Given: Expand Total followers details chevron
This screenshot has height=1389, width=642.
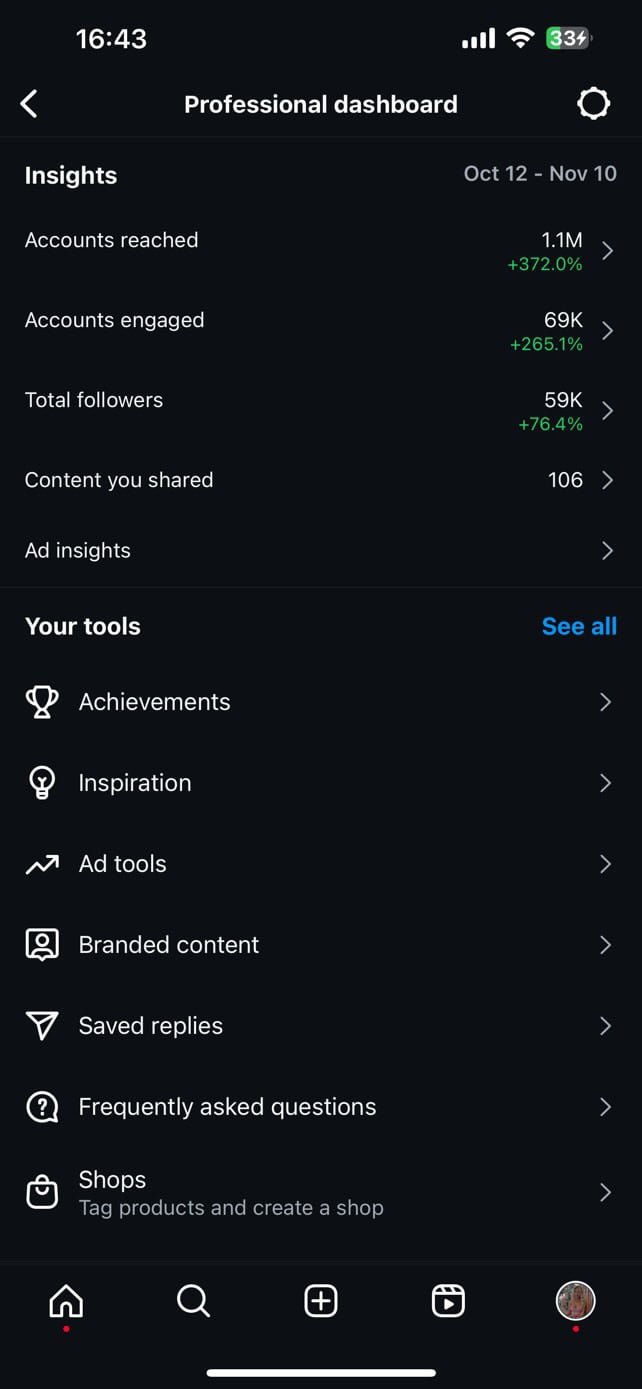Looking at the screenshot, I should point(607,411).
